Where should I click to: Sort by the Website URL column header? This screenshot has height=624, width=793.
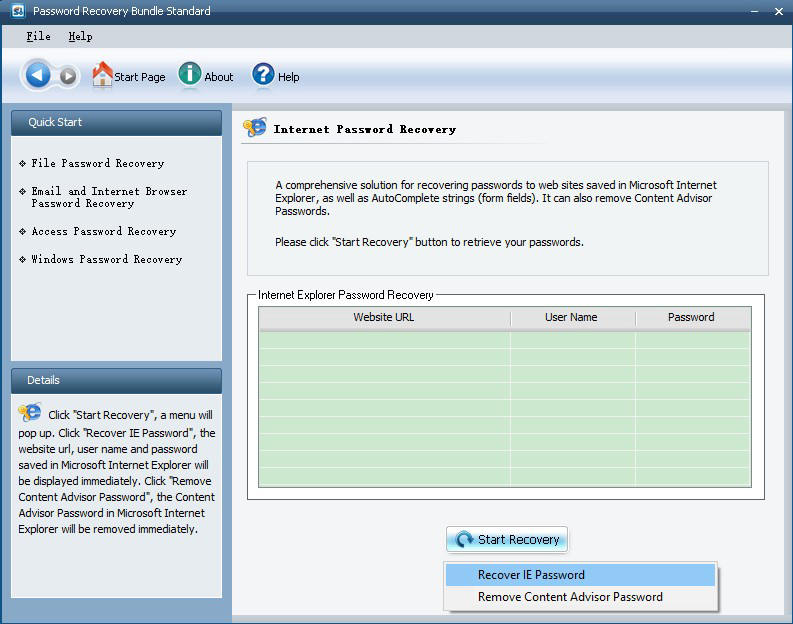coord(384,318)
